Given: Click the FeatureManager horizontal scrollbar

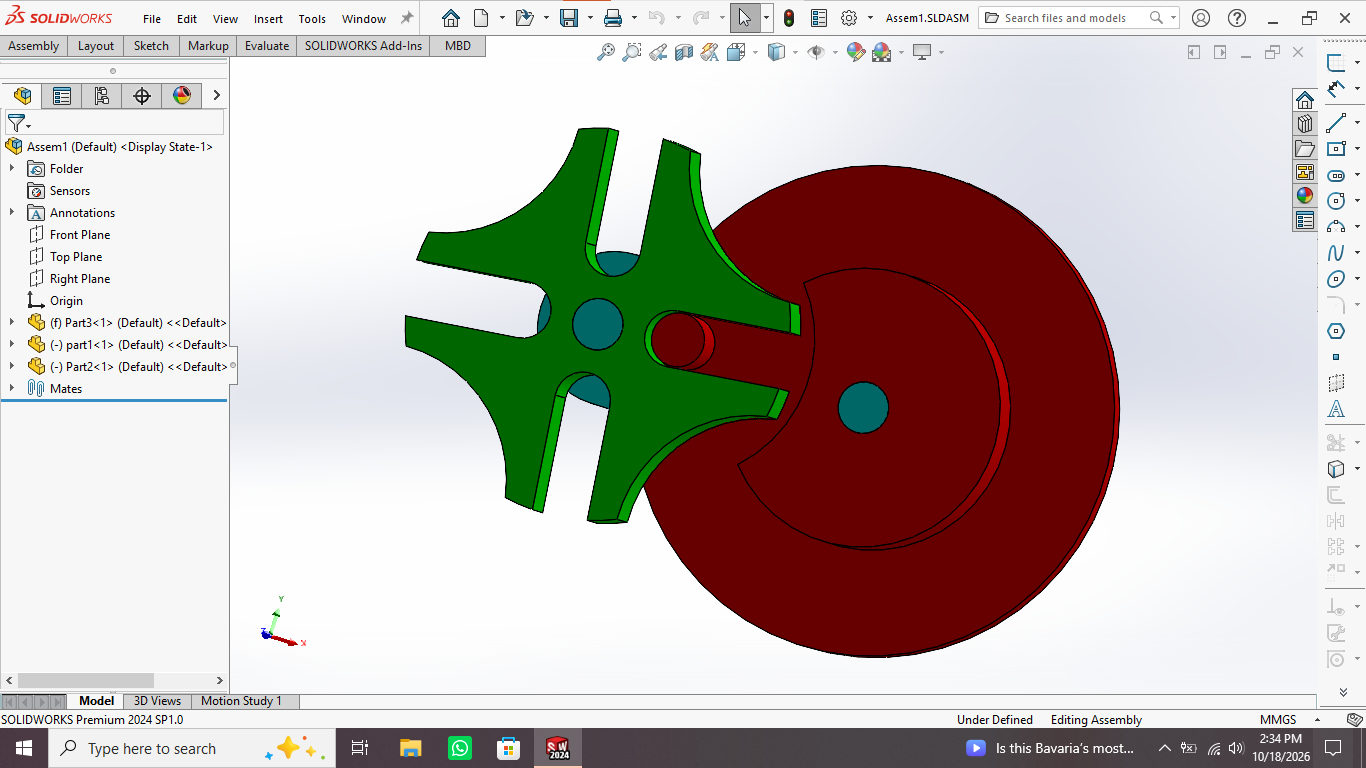Looking at the screenshot, I should [85, 680].
